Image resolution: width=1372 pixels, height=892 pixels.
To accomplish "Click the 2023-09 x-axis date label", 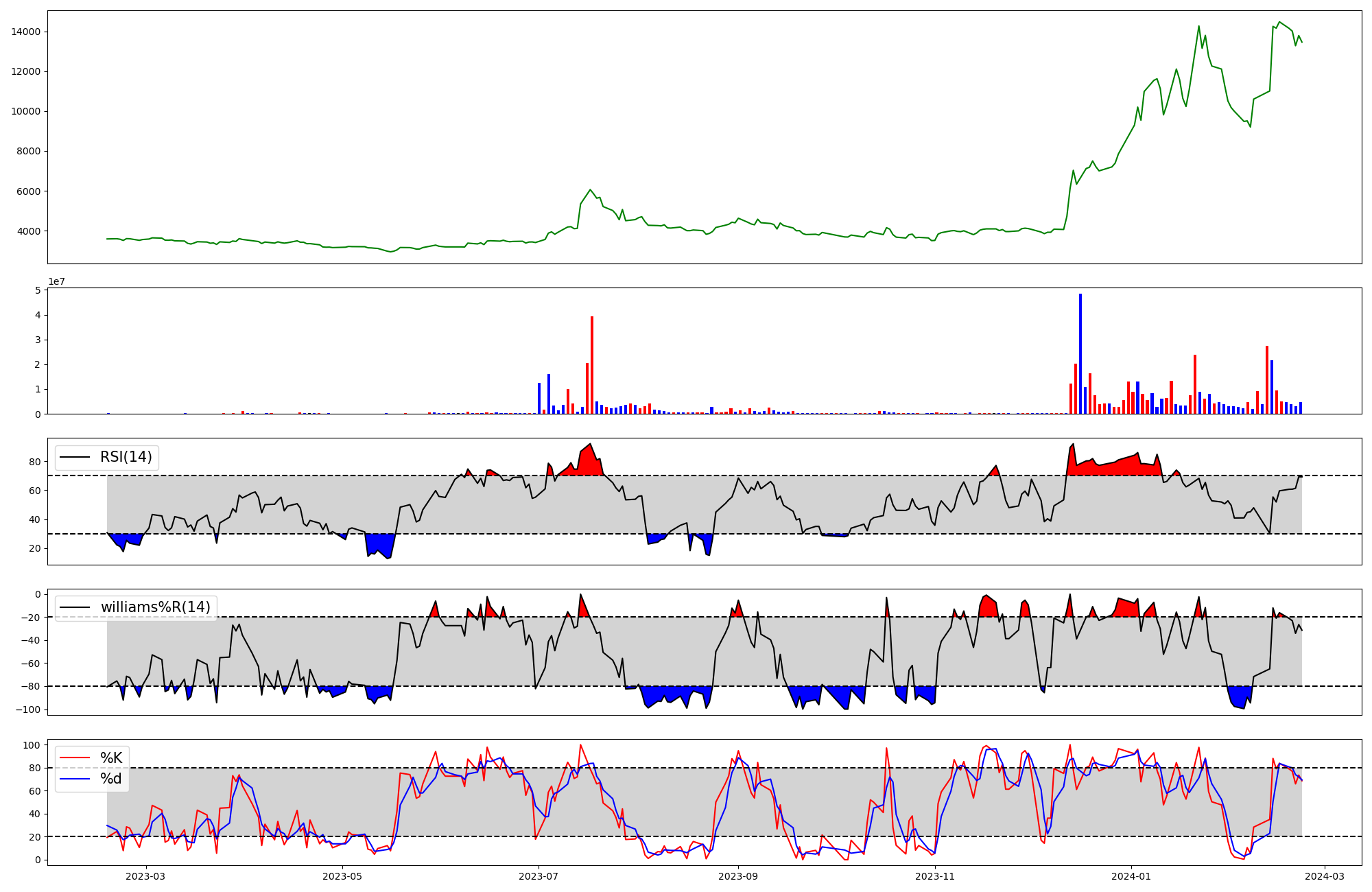I will point(738,876).
